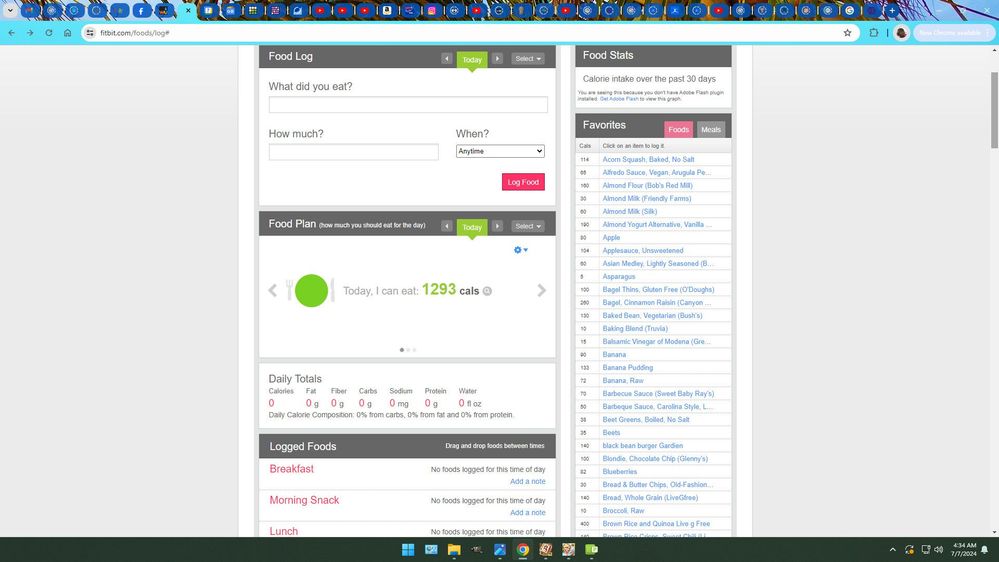Screen dimensions: 999x562
Task: Log Almond Milk (Silk) favorite
Action: pyautogui.click(x=629, y=212)
